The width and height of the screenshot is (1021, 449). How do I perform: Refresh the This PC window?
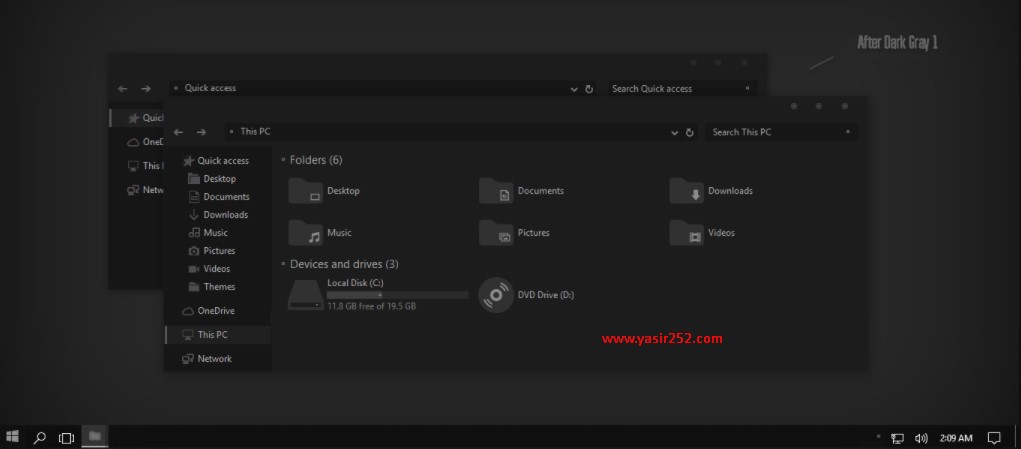click(690, 132)
